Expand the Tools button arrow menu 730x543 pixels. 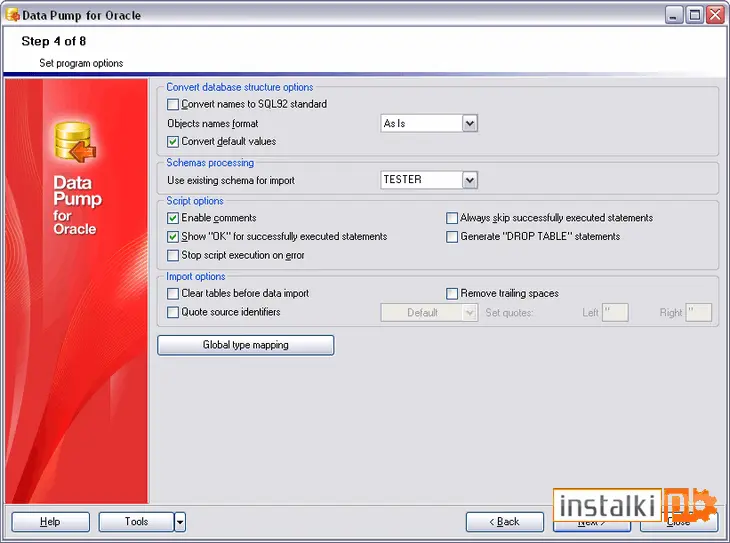[180, 522]
